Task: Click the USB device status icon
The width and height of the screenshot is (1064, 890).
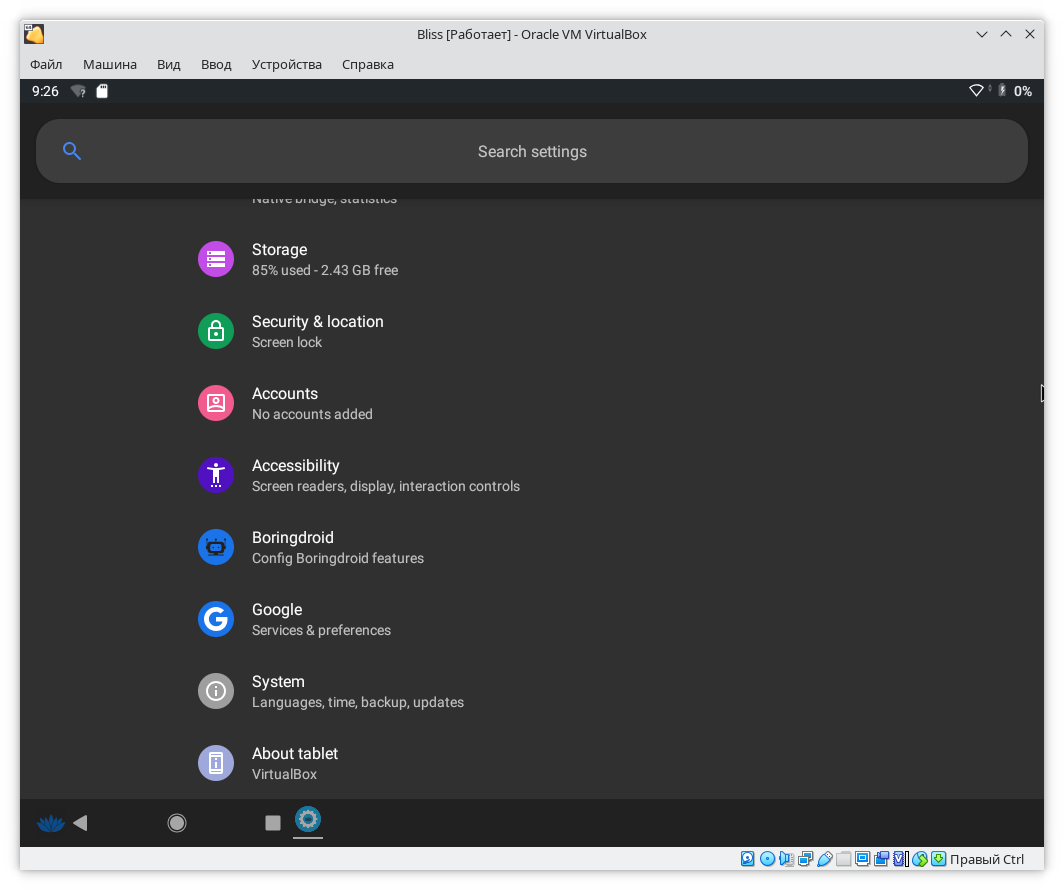Action: coord(825,859)
